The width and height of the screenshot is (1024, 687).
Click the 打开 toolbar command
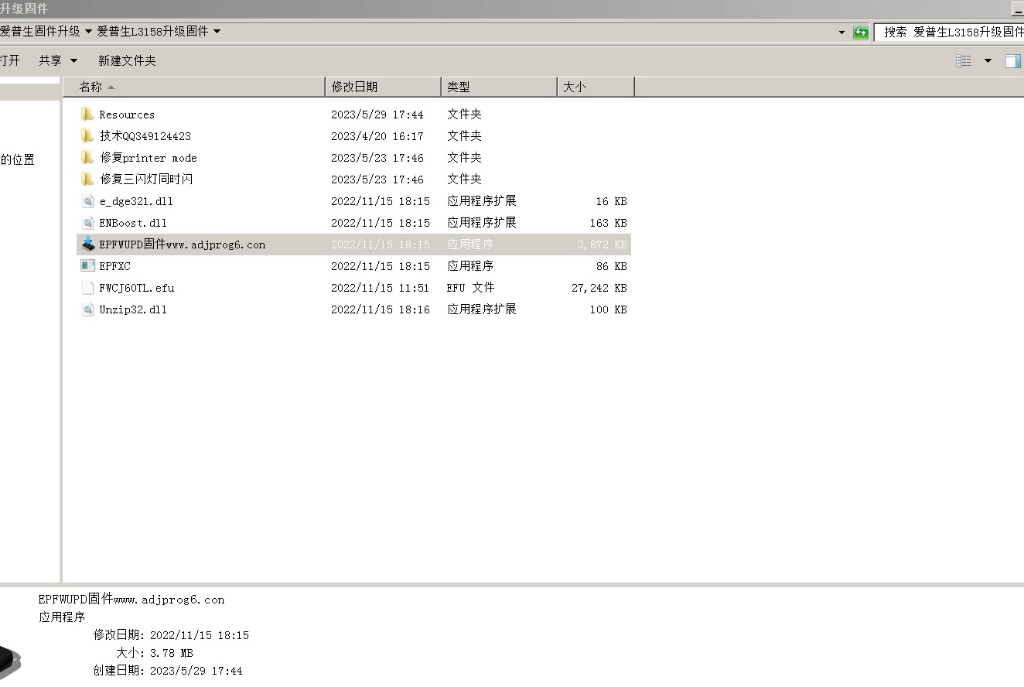click(x=12, y=60)
